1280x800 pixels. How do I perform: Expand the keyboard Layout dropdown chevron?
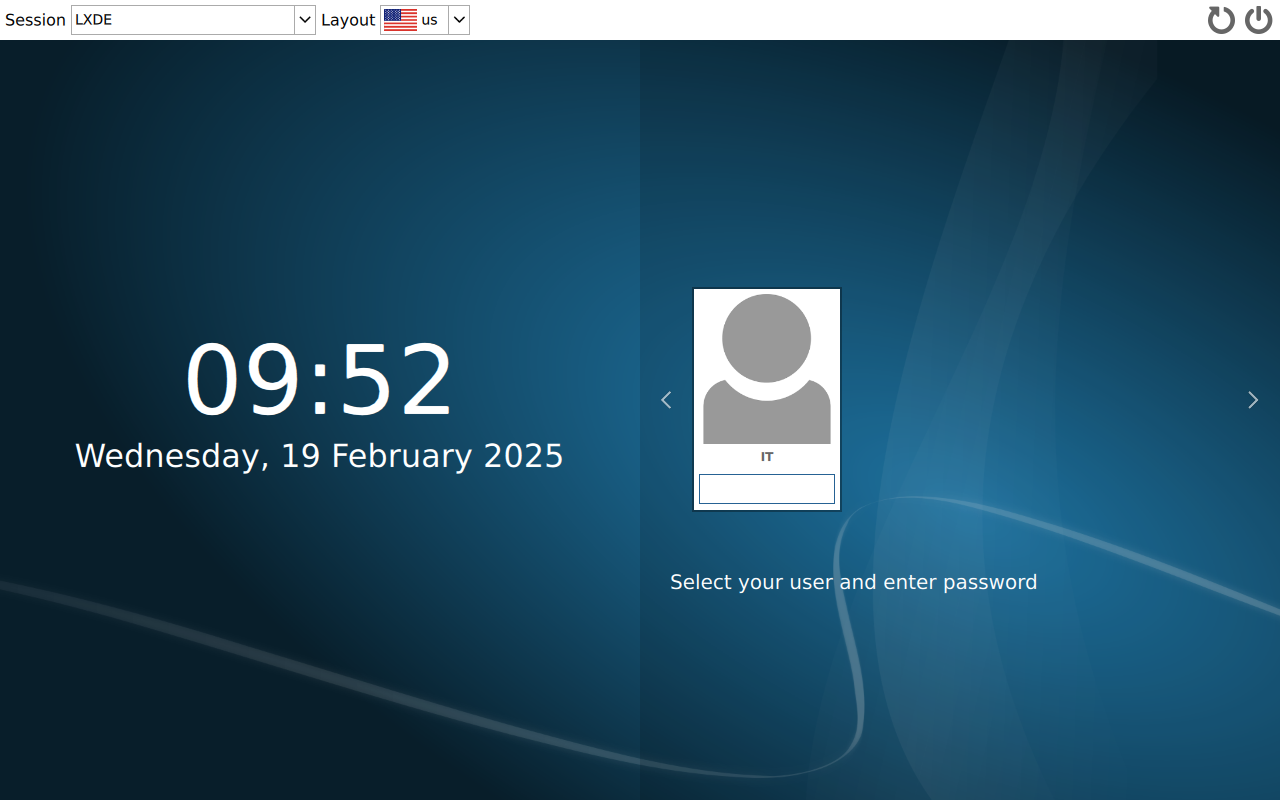tap(458, 19)
